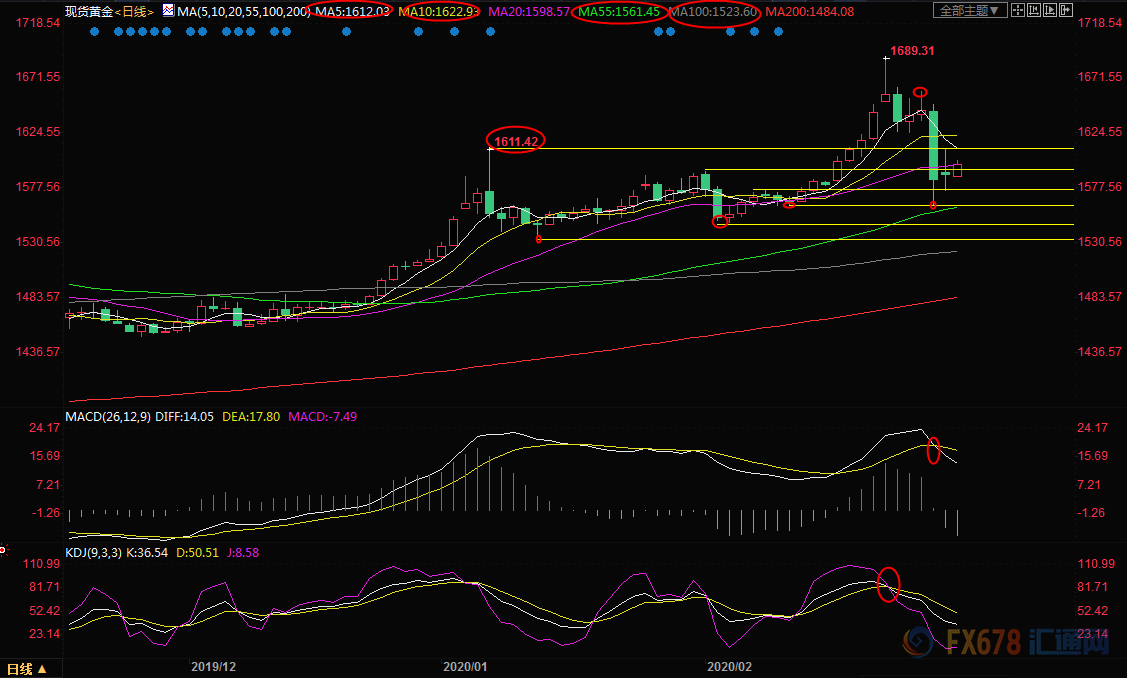Screen dimensions: 1127x678
Task: Click the play-forward range icon
Action: point(1049,10)
